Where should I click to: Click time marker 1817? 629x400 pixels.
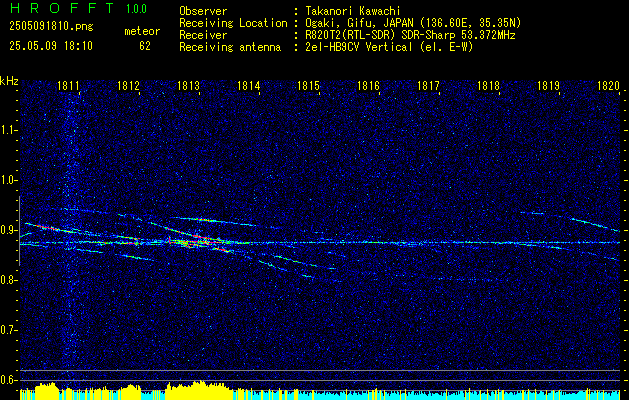[x=428, y=86]
